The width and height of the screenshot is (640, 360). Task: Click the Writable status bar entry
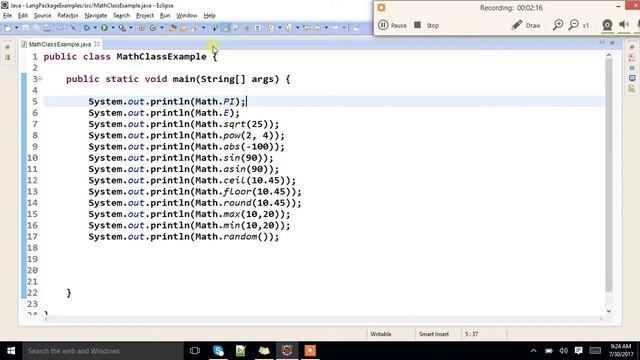tap(380, 334)
